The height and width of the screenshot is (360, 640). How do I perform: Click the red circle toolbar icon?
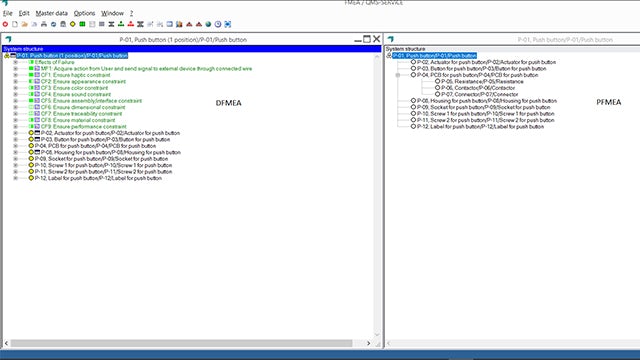[x=5, y=24]
